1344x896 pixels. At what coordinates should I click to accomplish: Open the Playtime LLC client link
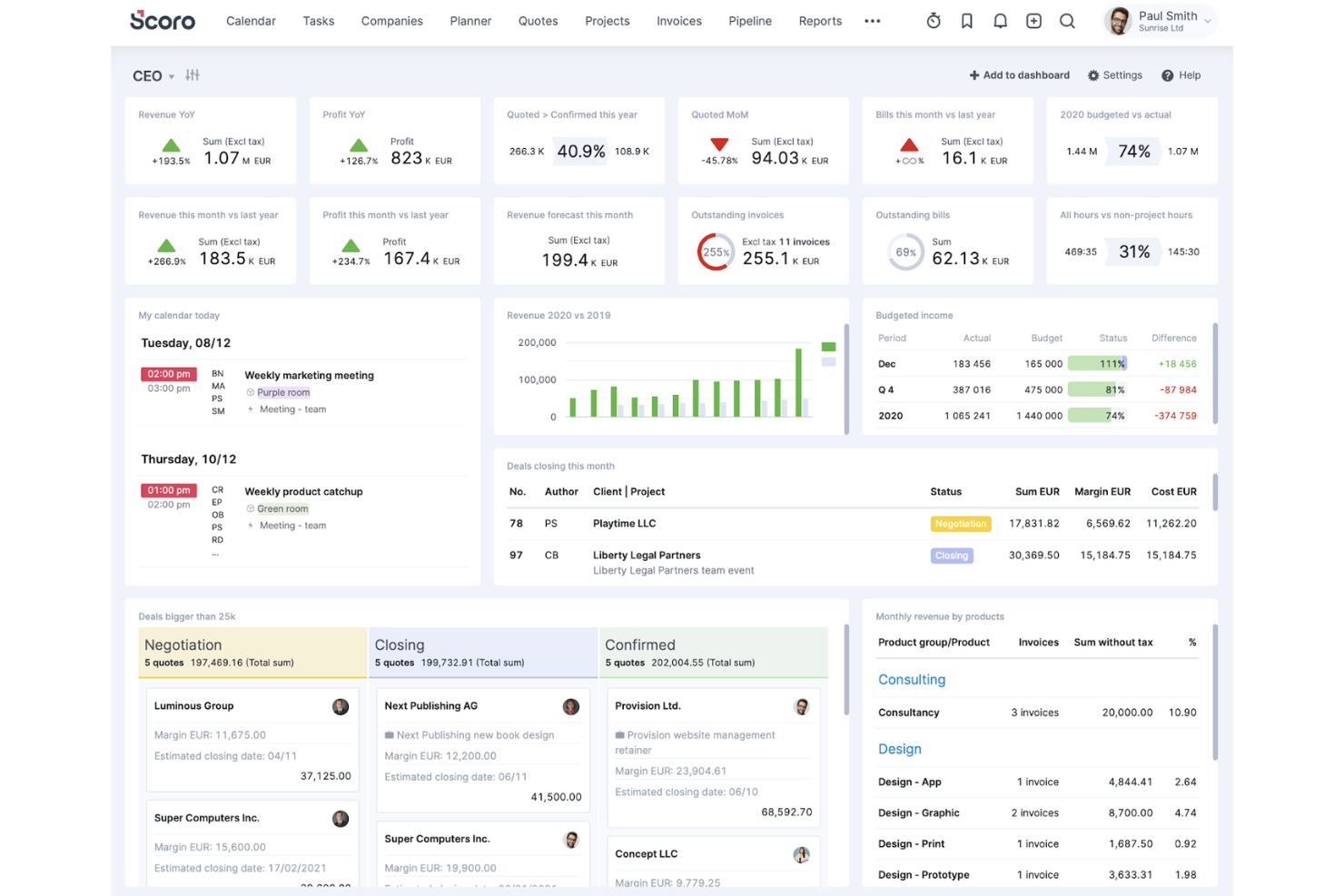point(624,523)
